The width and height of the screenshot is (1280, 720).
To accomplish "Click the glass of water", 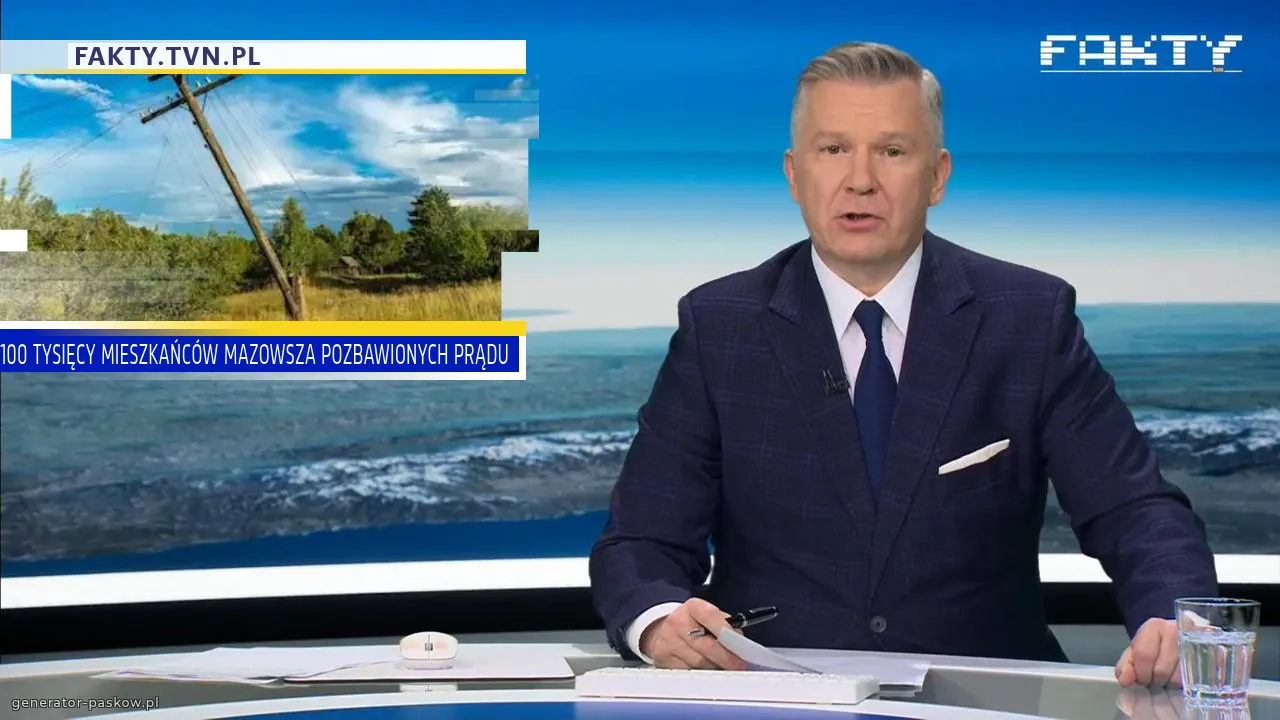I will (1216, 650).
